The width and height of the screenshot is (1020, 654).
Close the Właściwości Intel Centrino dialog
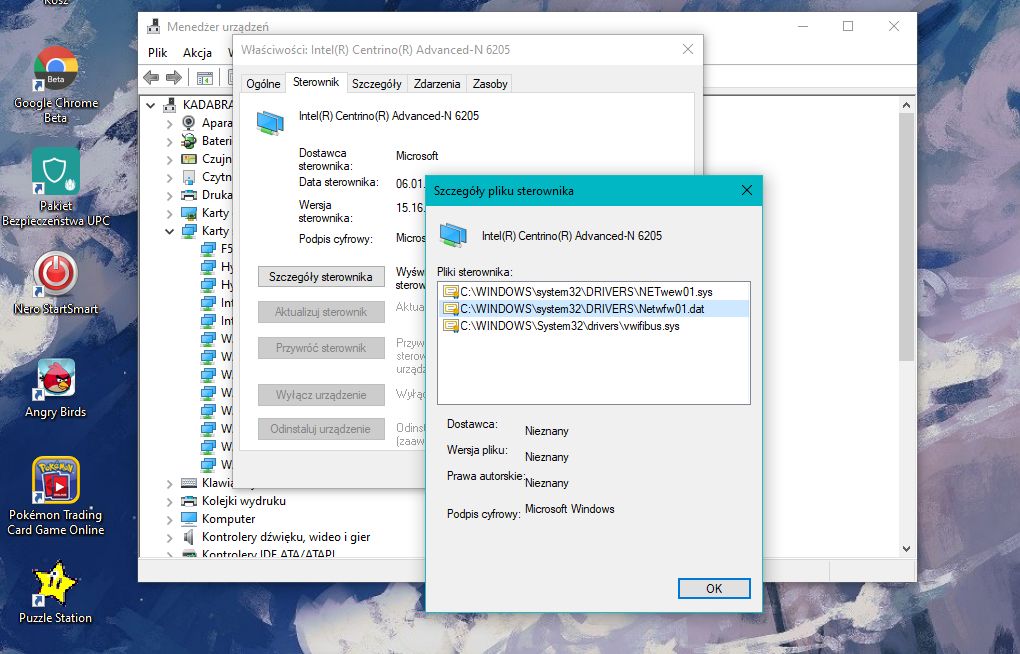pyautogui.click(x=688, y=49)
